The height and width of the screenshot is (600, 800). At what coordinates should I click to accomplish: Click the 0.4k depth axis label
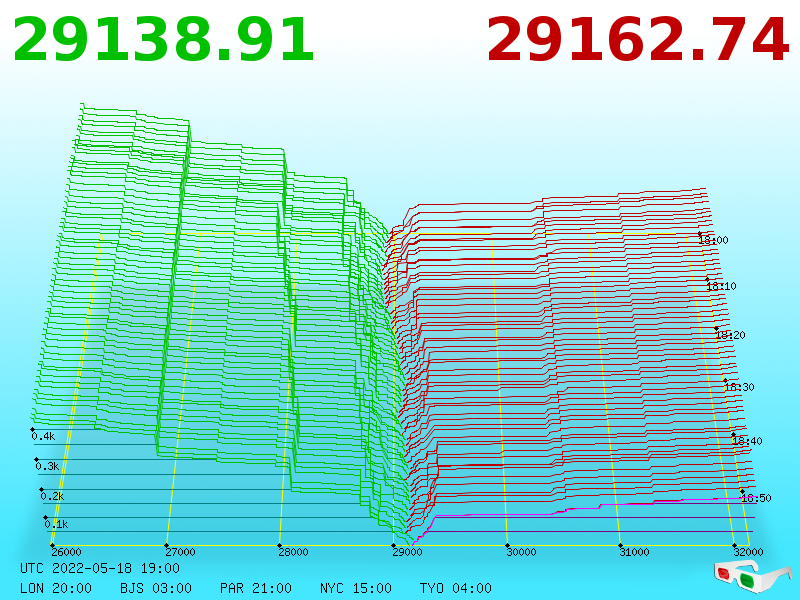43,436
